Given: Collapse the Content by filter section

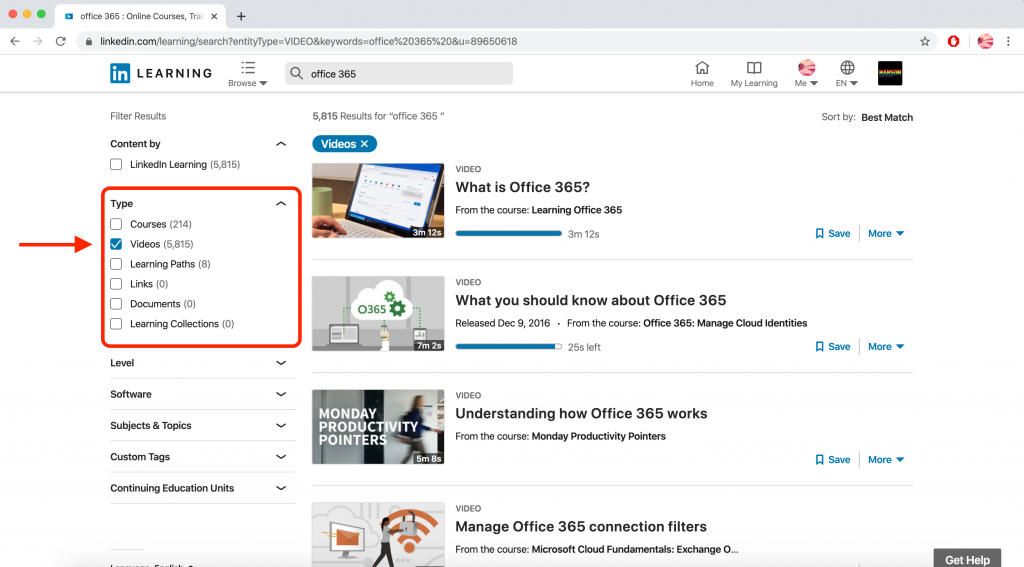Looking at the screenshot, I should coord(281,144).
